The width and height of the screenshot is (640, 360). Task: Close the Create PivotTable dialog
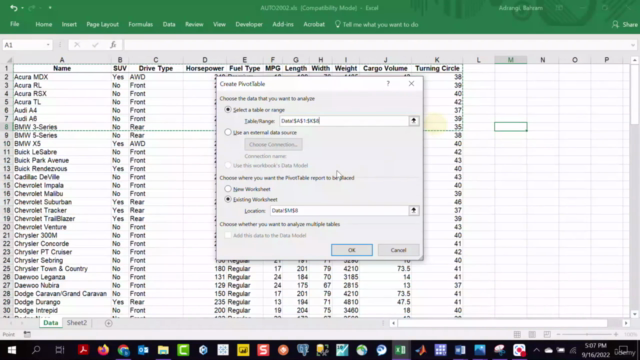(x=411, y=84)
